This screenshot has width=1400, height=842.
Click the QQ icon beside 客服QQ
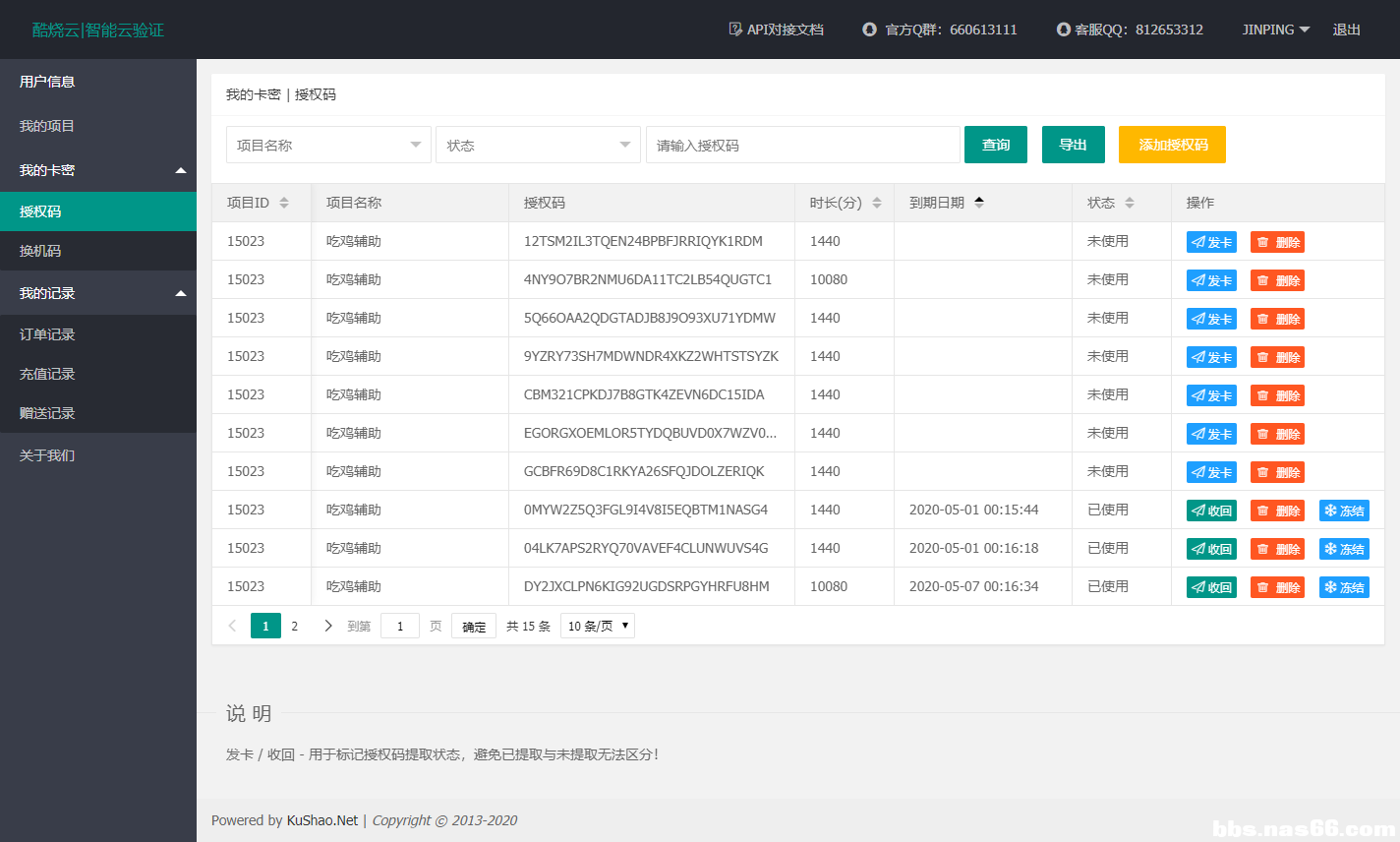1063,30
